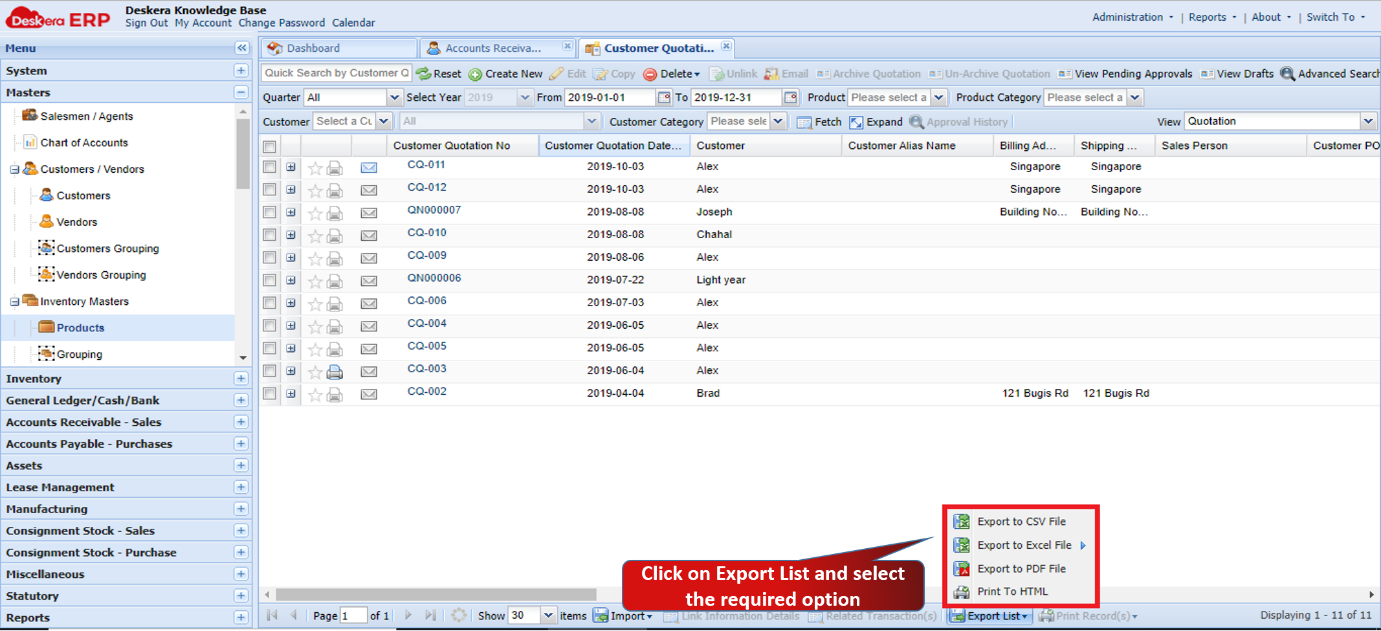Tick the checkbox for CQ-002 row
Screen dimensions: 1381x631
[270, 394]
